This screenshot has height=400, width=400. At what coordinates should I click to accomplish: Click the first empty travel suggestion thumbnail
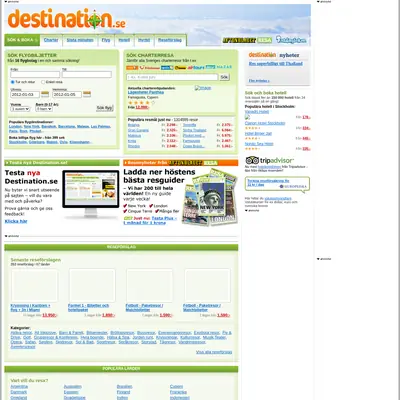point(34,285)
